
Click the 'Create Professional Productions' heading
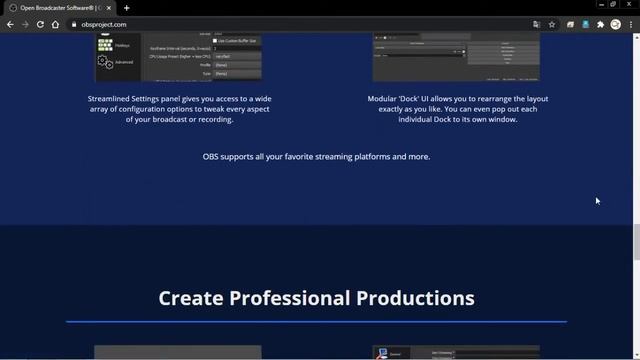[316, 298]
